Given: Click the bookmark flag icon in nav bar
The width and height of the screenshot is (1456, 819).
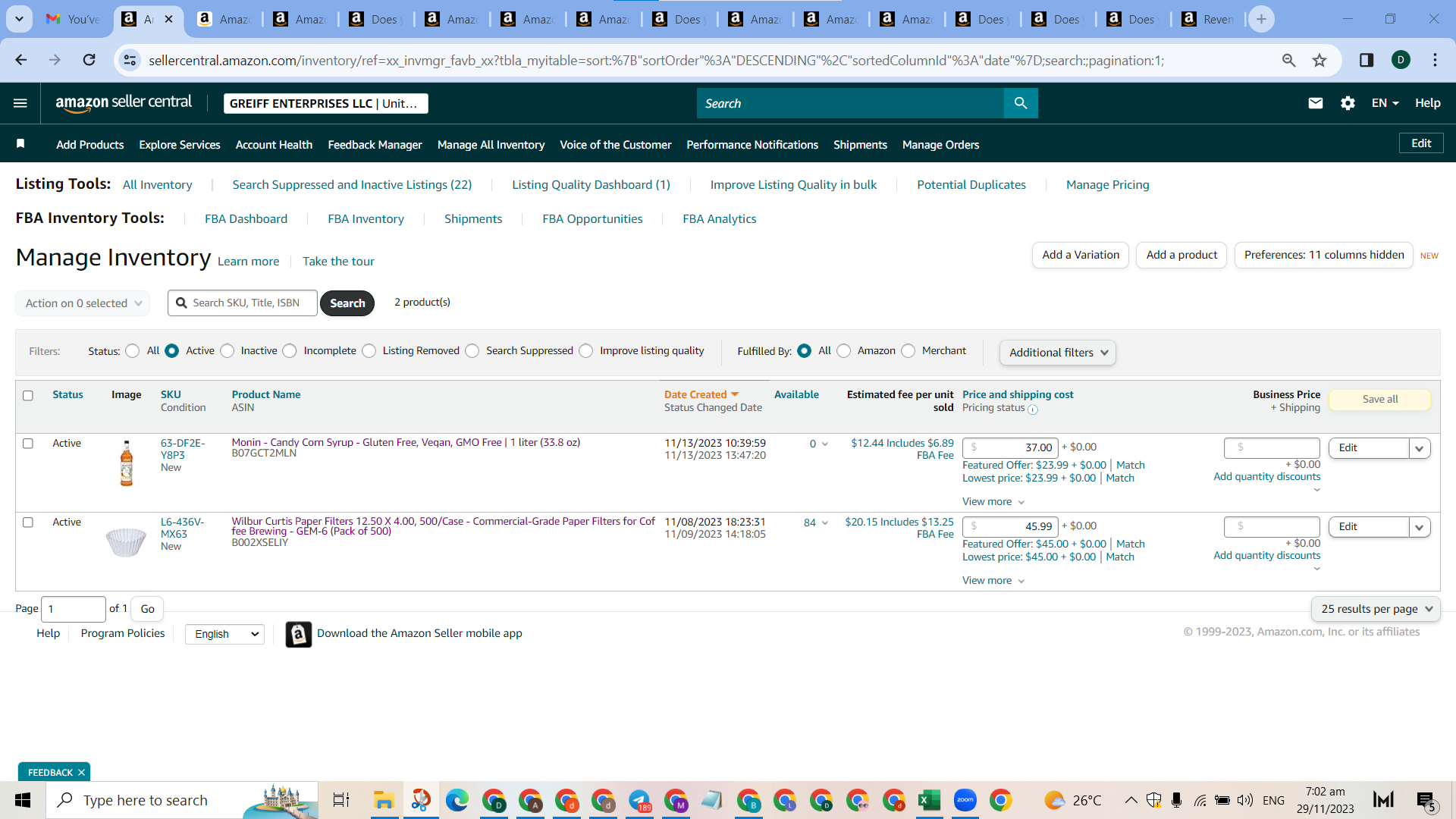Looking at the screenshot, I should tap(20, 144).
